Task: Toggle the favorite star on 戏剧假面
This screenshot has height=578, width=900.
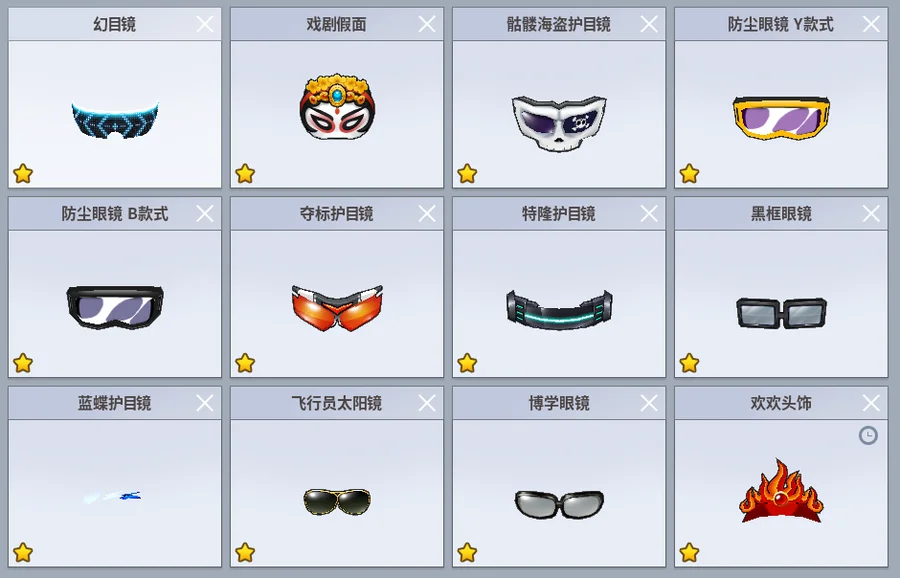Action: (x=245, y=173)
